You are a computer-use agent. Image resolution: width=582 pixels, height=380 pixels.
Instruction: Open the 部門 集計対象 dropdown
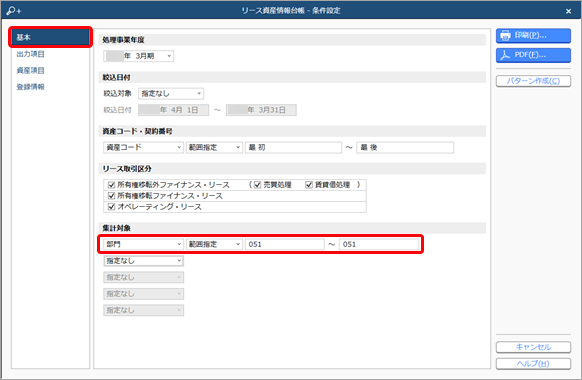(x=143, y=244)
